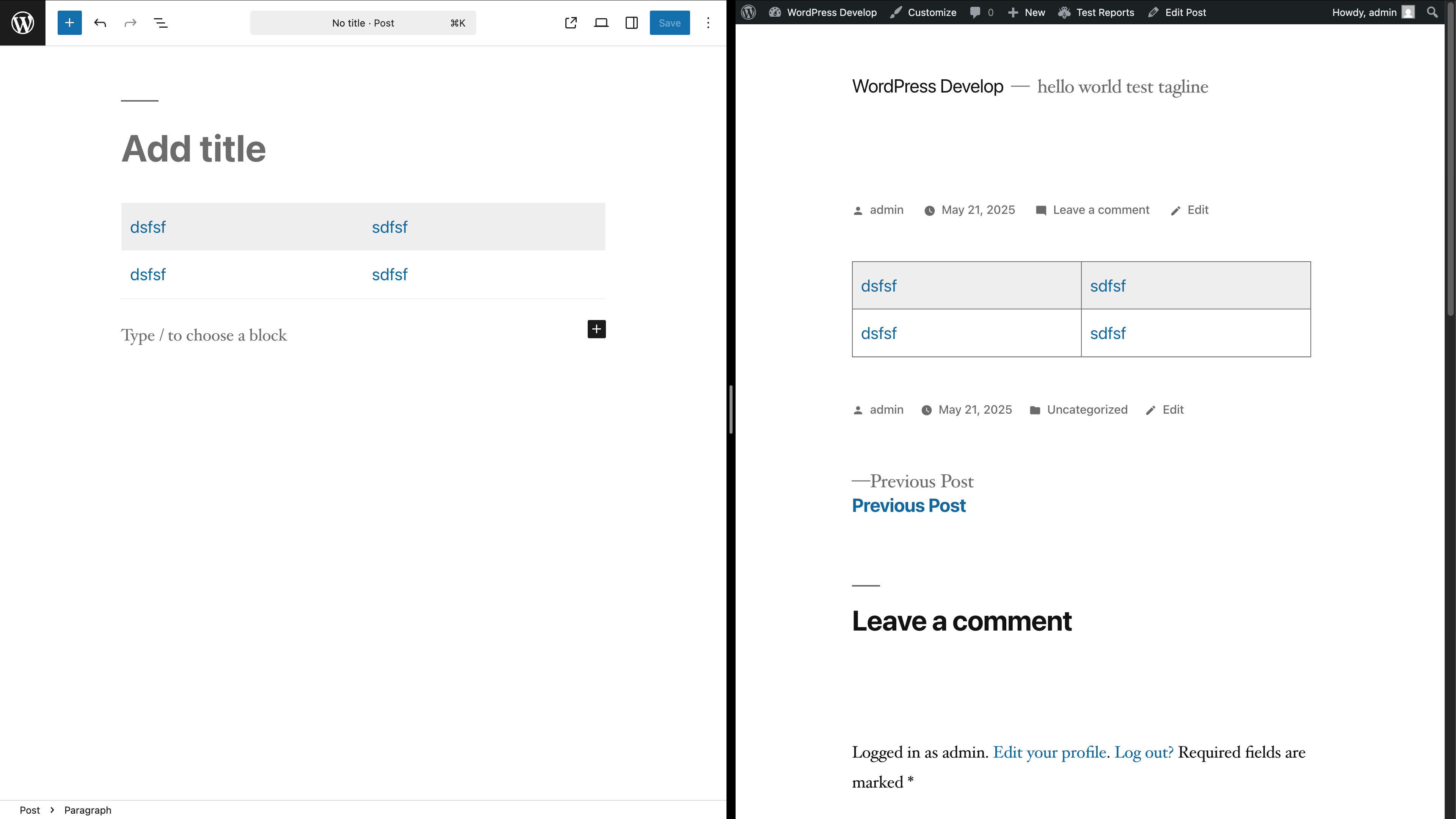The height and width of the screenshot is (819, 1456).
Task: Click the admin bar search magnifier icon
Action: coord(1432,13)
